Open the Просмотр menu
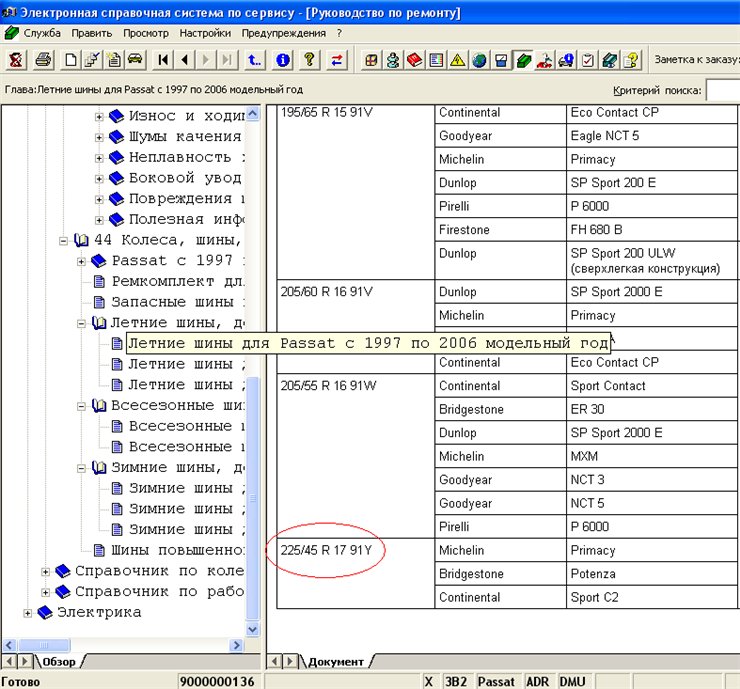 [146, 33]
